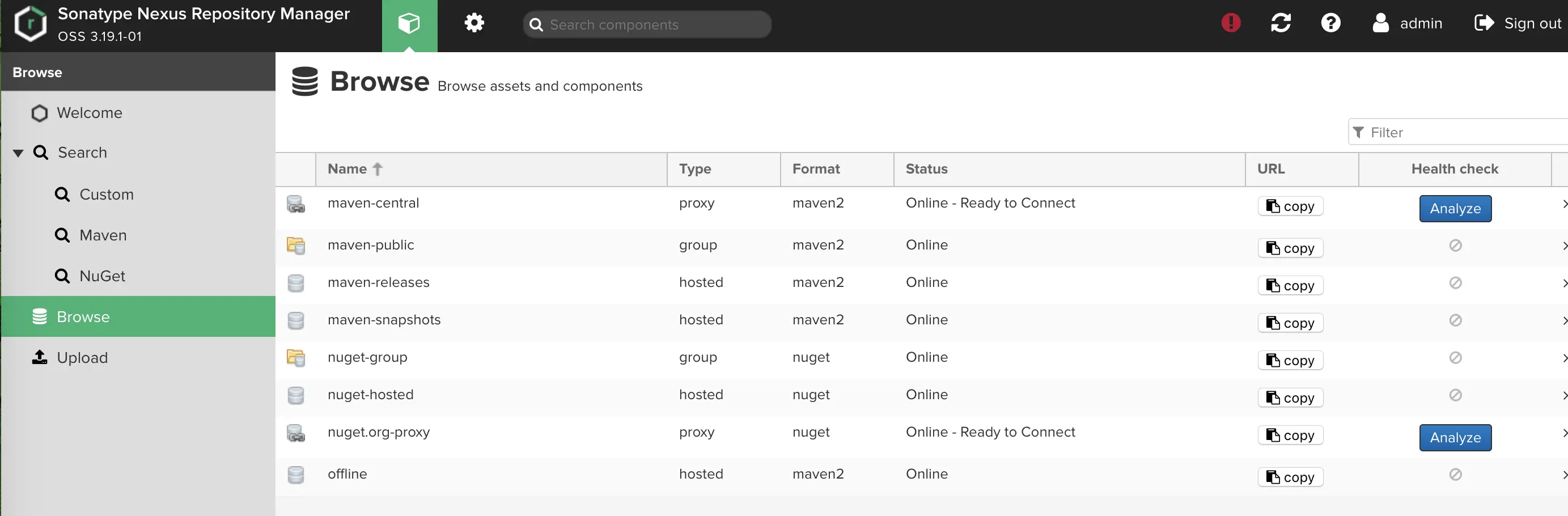Open the nuget-hosted repository name

[x=371, y=394]
